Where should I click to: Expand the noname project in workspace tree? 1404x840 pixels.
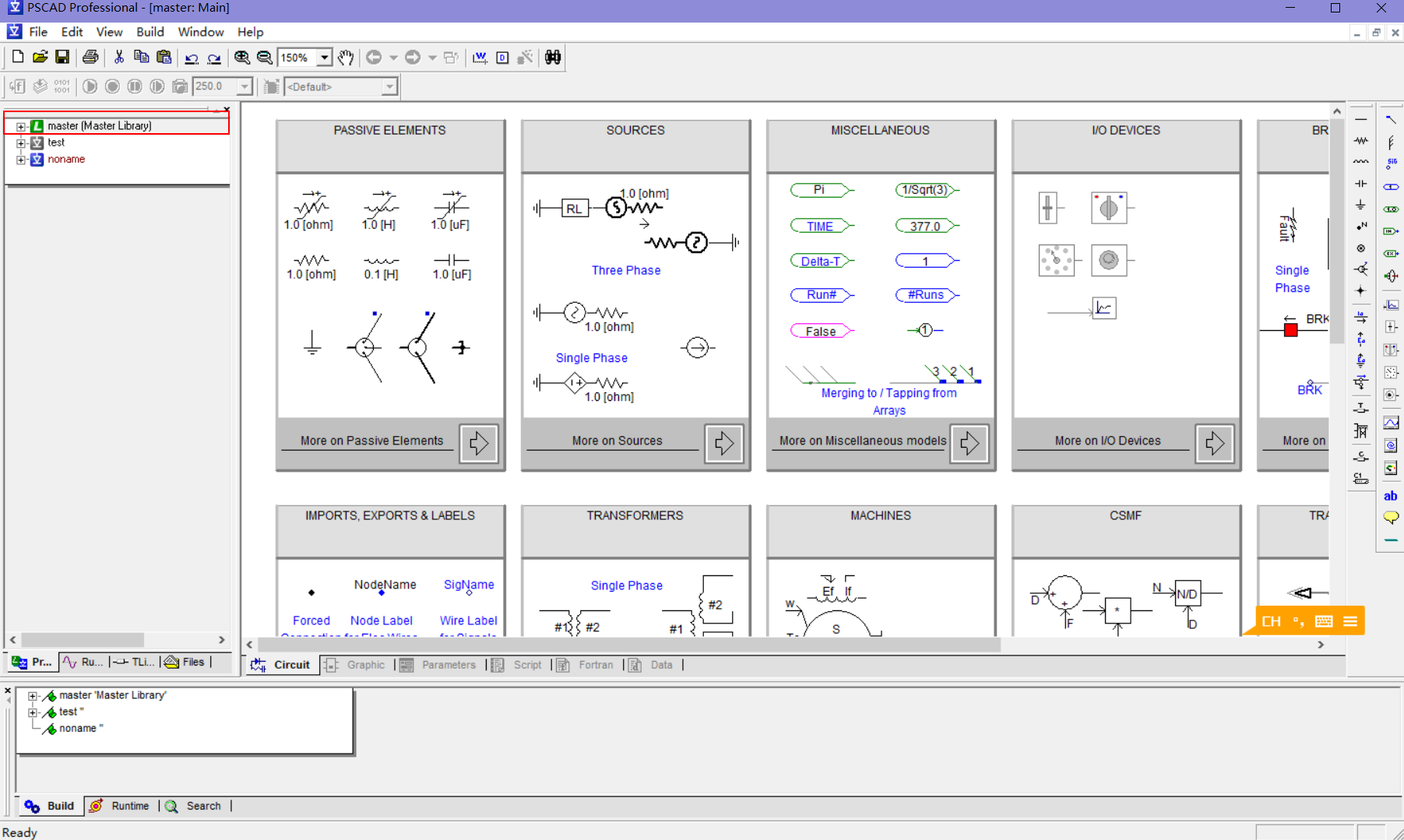[x=21, y=160]
